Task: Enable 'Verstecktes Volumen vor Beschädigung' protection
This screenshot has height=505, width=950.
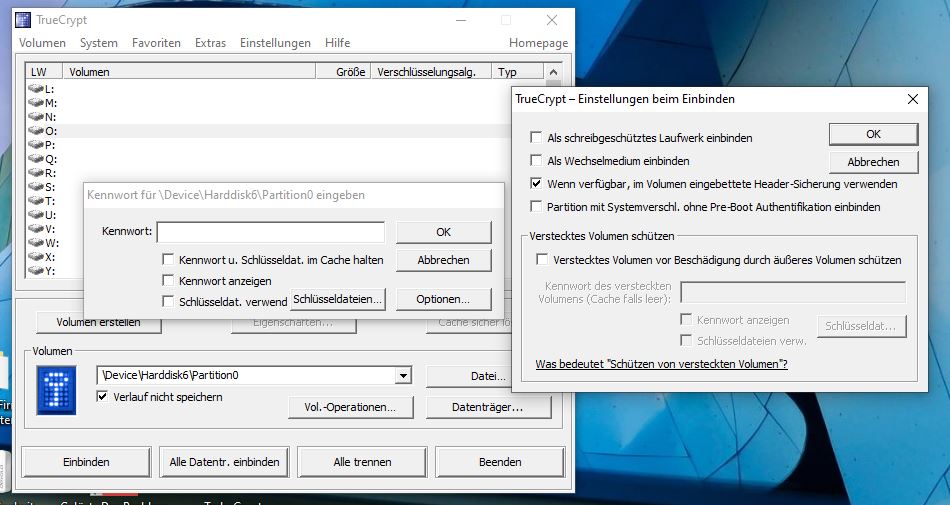Action: coord(542,260)
